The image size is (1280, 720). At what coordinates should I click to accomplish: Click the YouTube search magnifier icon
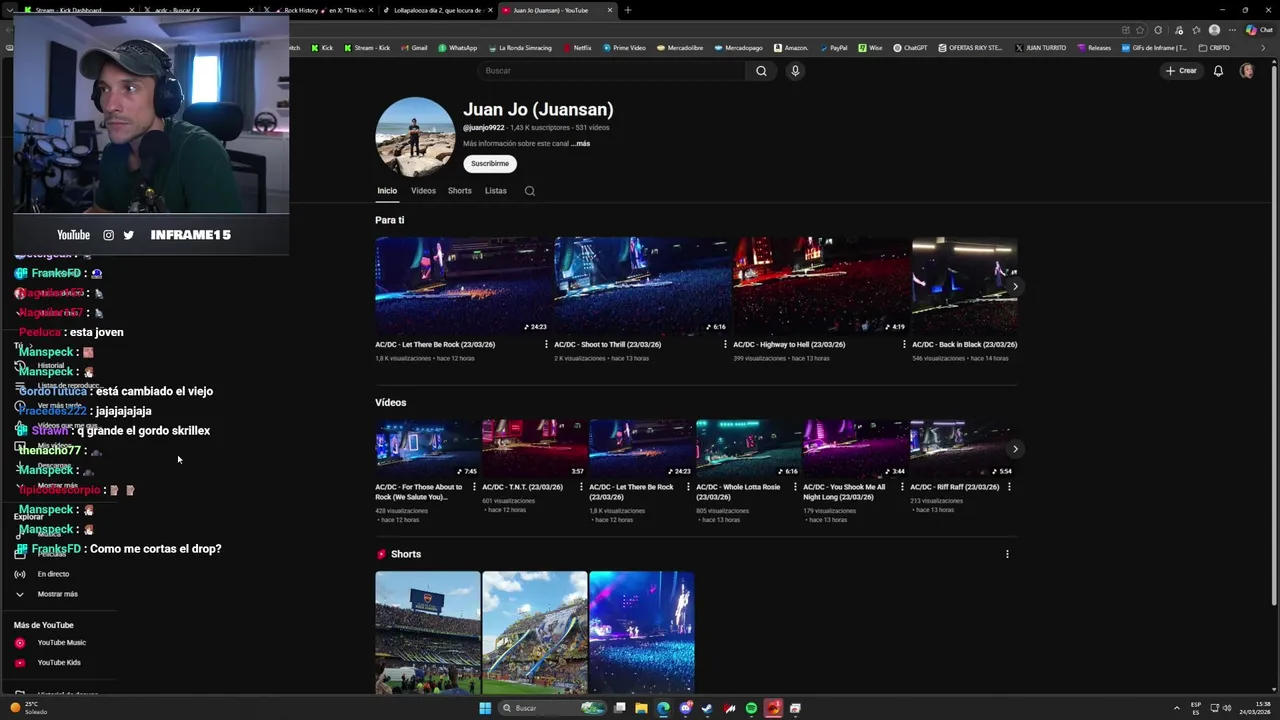click(761, 71)
